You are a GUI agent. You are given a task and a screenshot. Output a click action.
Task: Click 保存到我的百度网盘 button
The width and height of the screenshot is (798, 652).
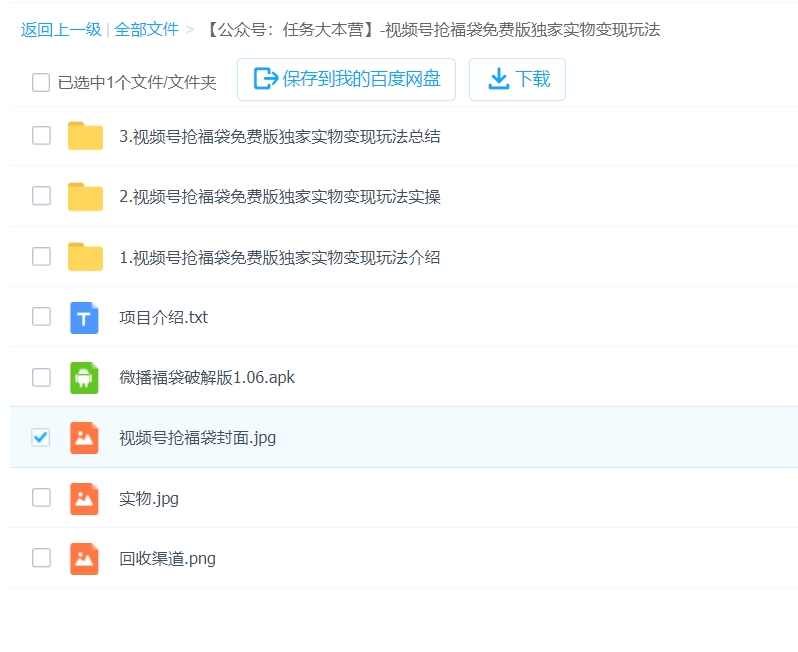(346, 79)
